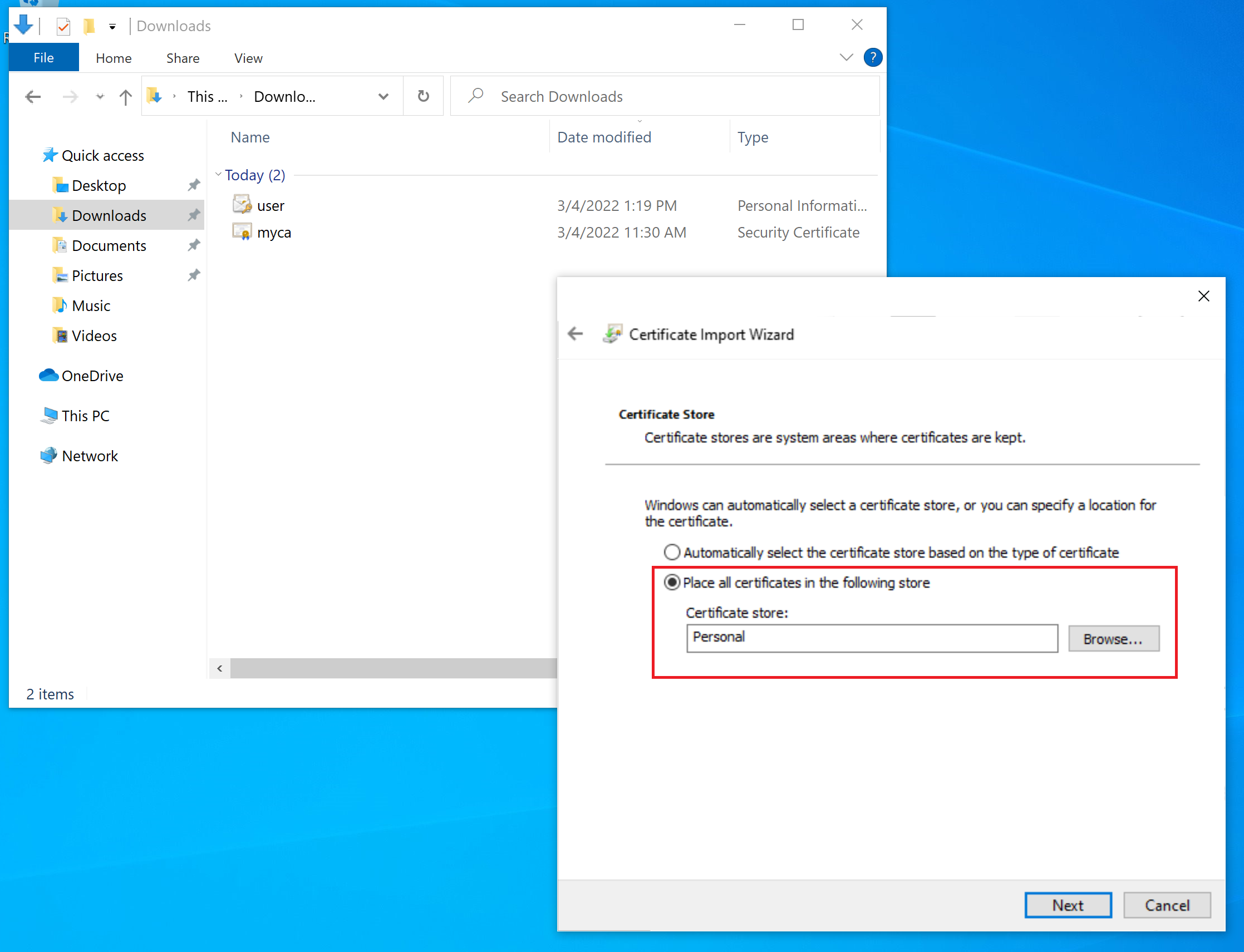Screen dimensions: 1244x952
Task: Expand the ribbon with the chevron
Action: [x=845, y=57]
